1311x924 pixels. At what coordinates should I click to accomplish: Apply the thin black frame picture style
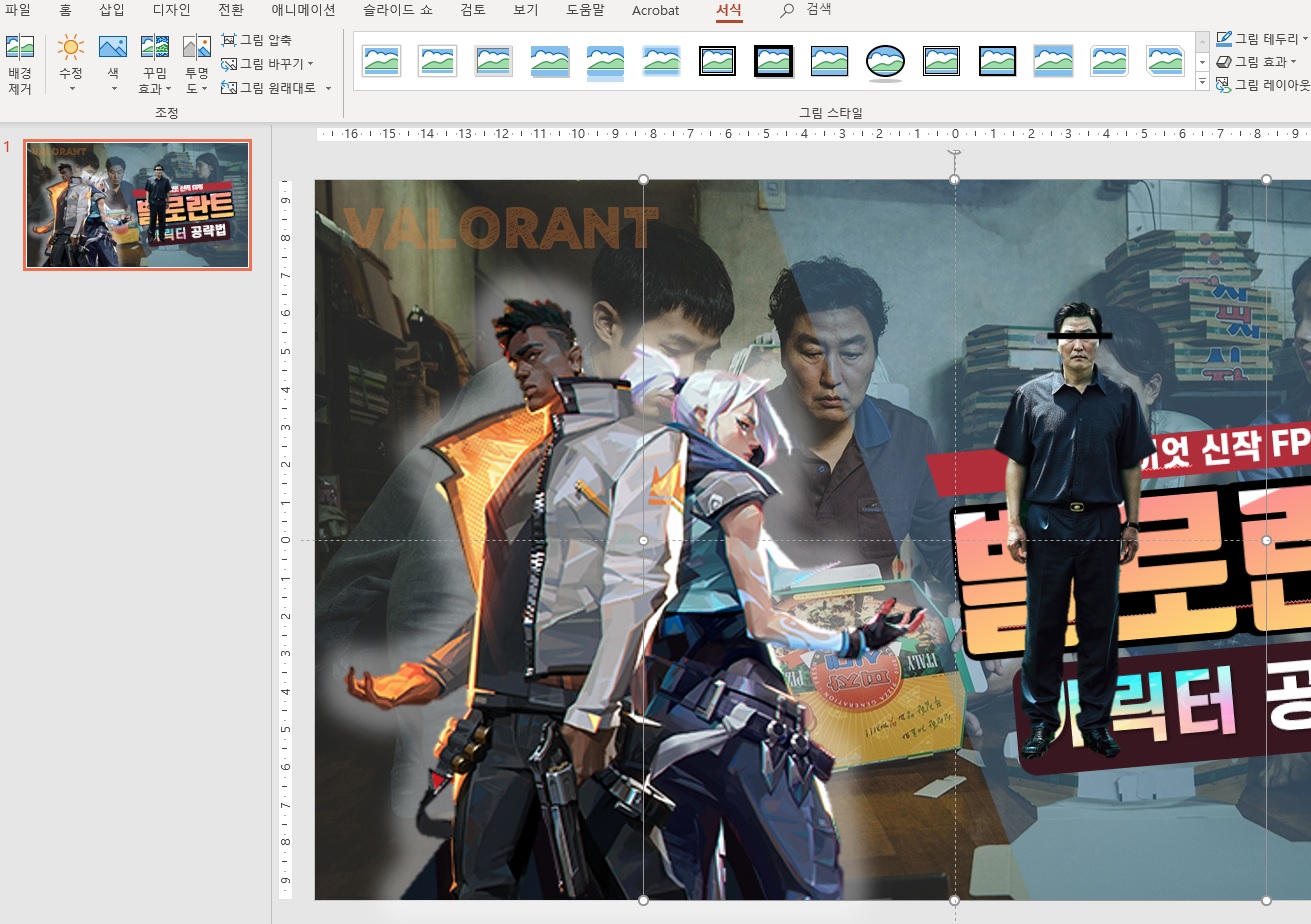tap(829, 61)
